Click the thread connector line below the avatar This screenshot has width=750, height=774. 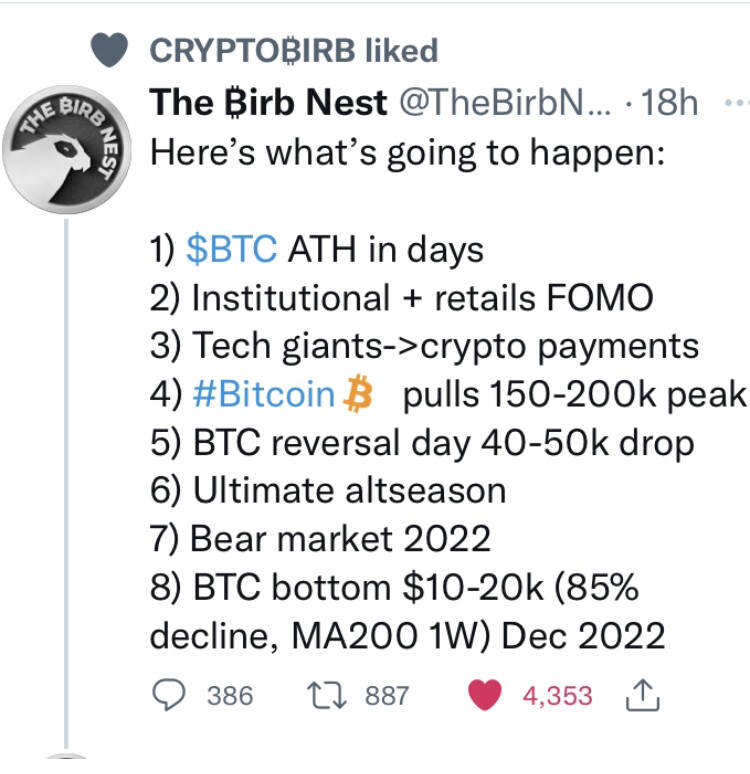(66, 480)
